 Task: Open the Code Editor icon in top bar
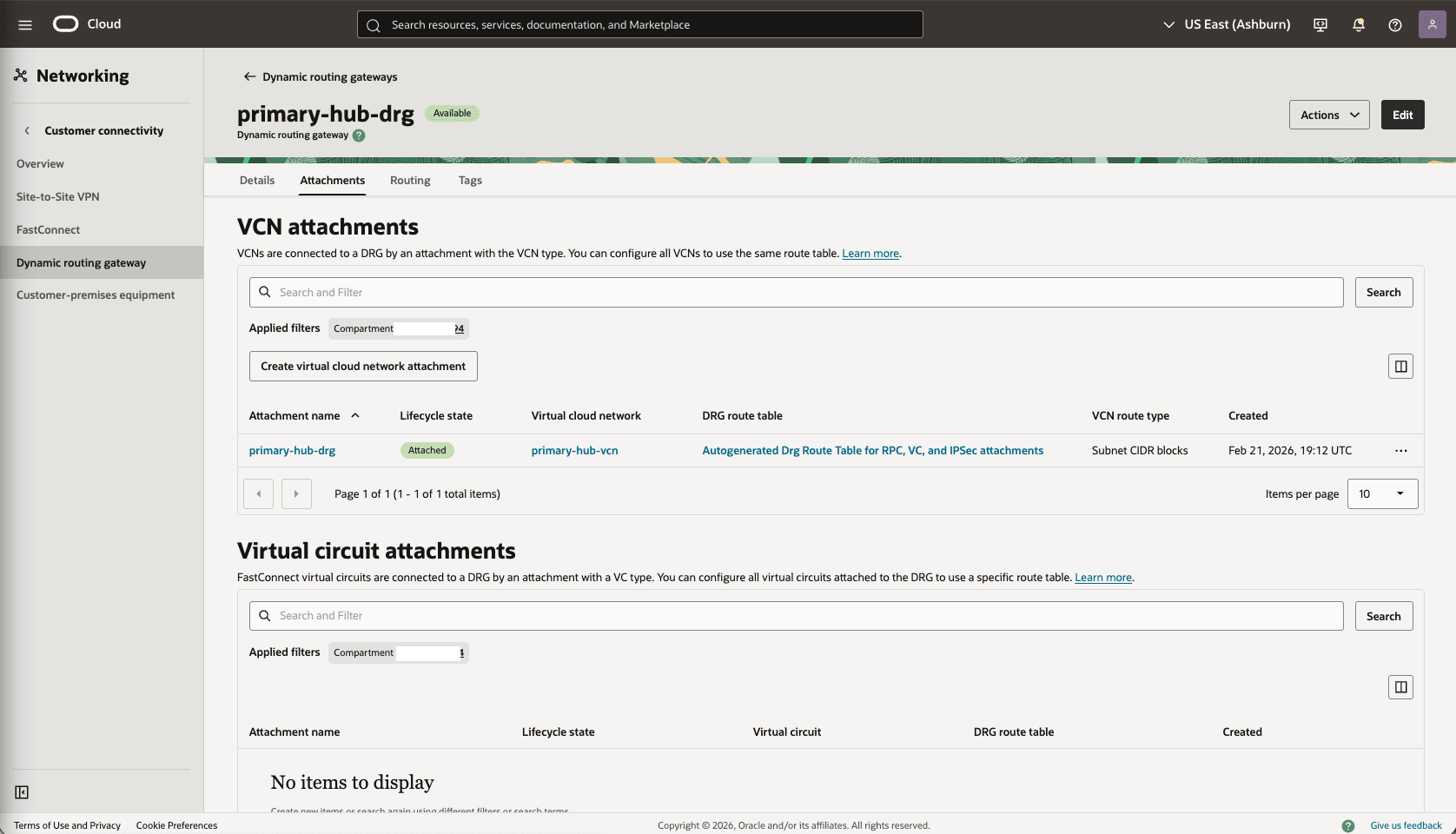(1320, 24)
